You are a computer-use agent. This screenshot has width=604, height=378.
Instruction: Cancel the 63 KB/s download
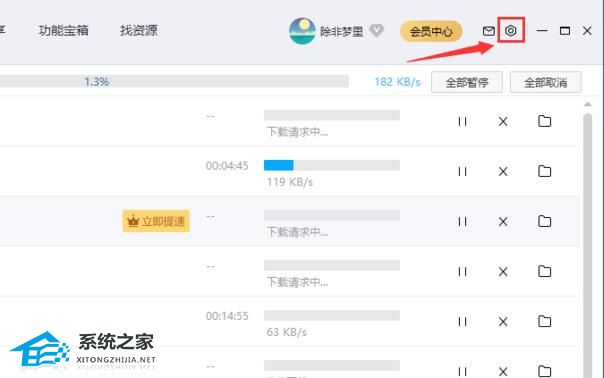(x=503, y=322)
